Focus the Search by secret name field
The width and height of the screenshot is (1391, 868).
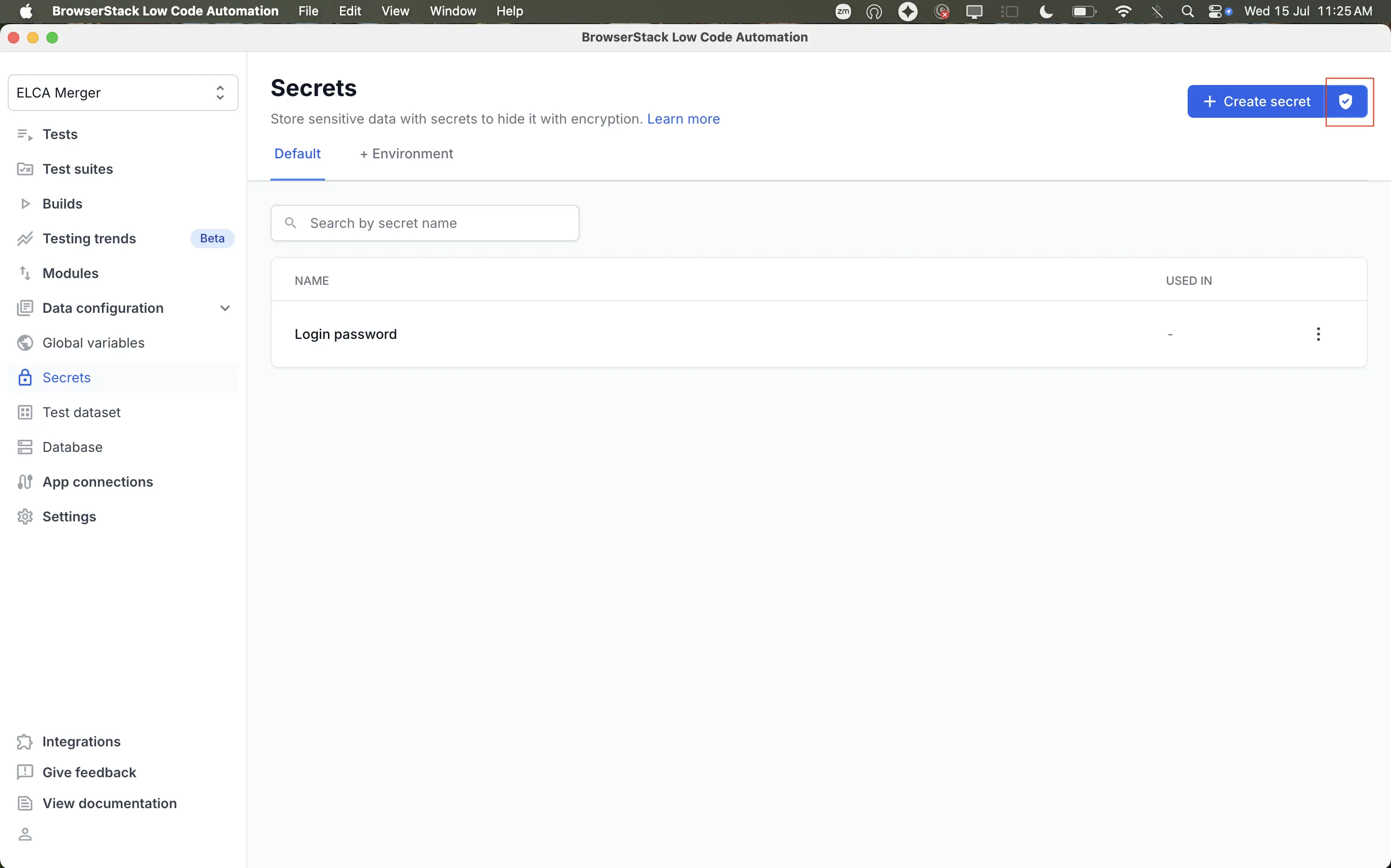pyautogui.click(x=425, y=223)
